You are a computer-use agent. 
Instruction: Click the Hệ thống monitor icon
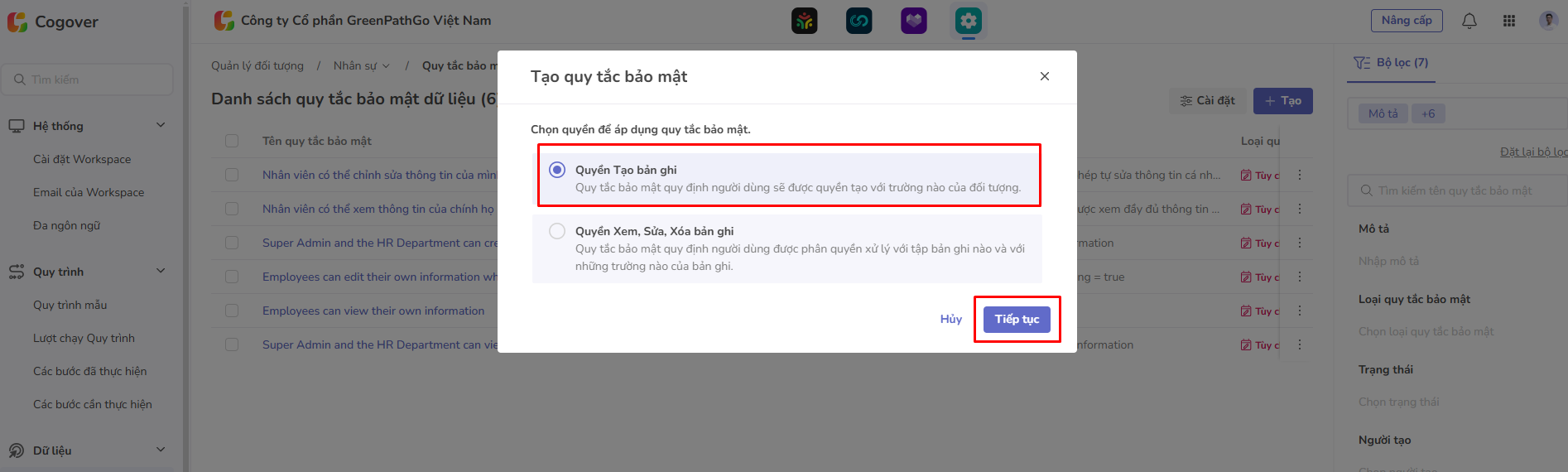17,126
